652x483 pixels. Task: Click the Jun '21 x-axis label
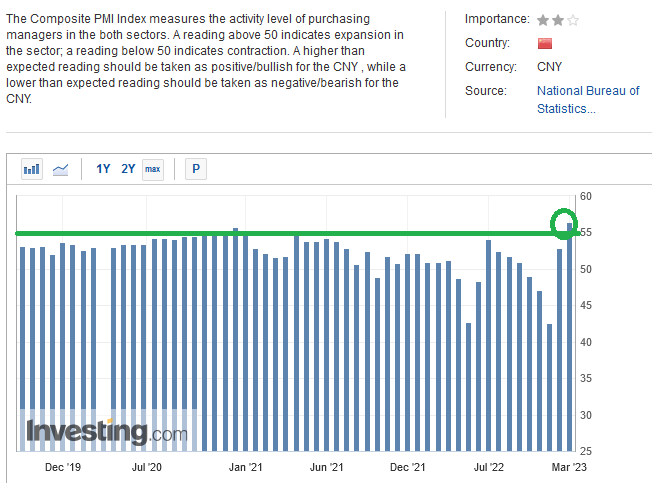(326, 467)
